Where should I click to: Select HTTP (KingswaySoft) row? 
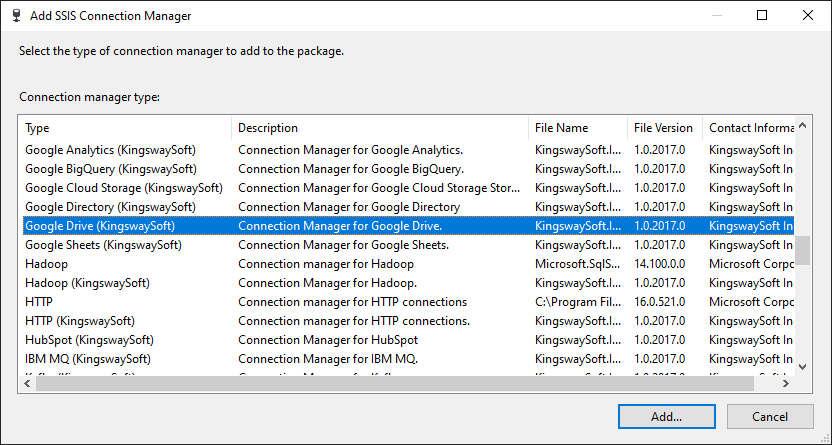click(x=408, y=321)
